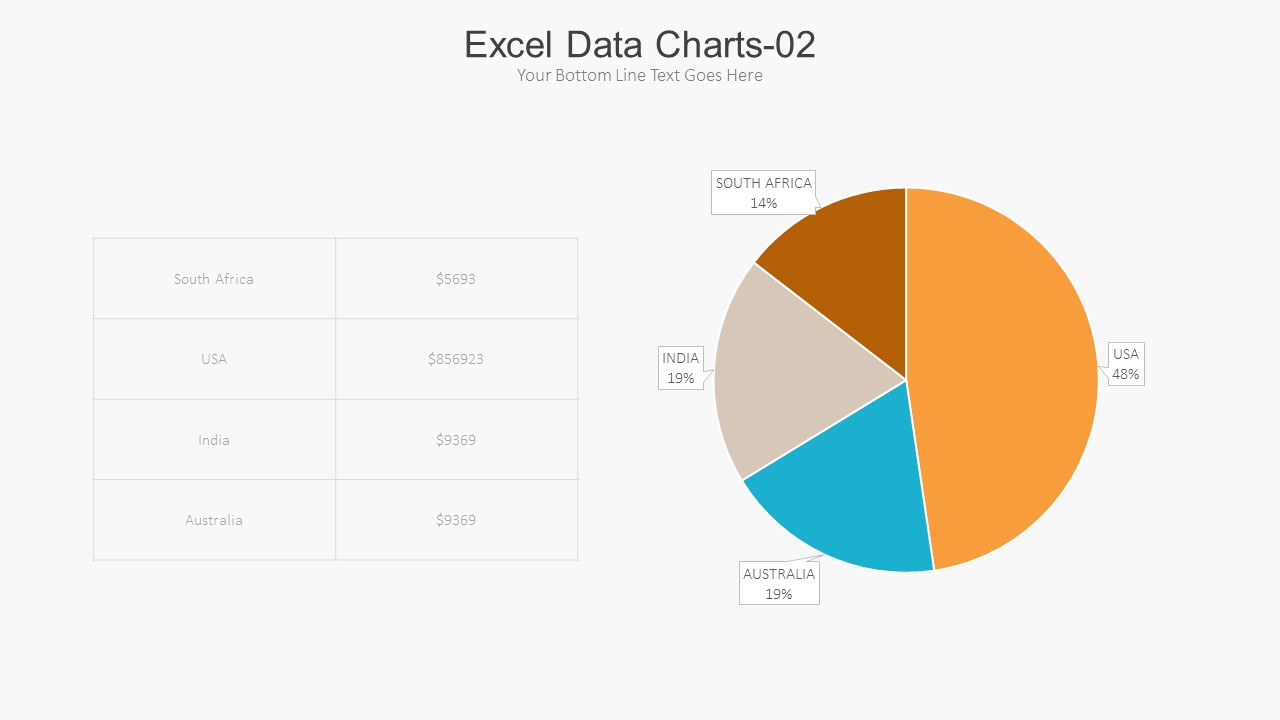Click the empty slide area below the table
Viewport: 1280px width, 720px height.
[335, 640]
